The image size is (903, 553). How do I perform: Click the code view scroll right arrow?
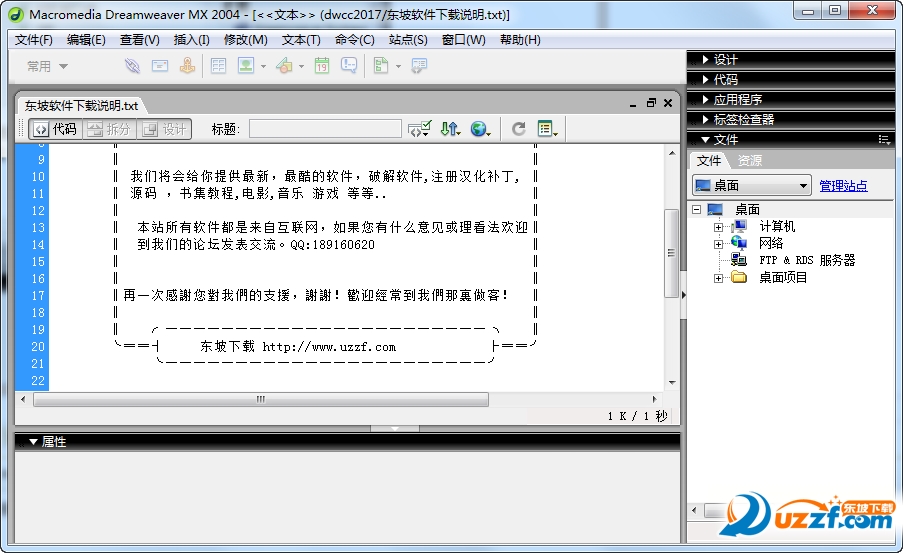654,399
